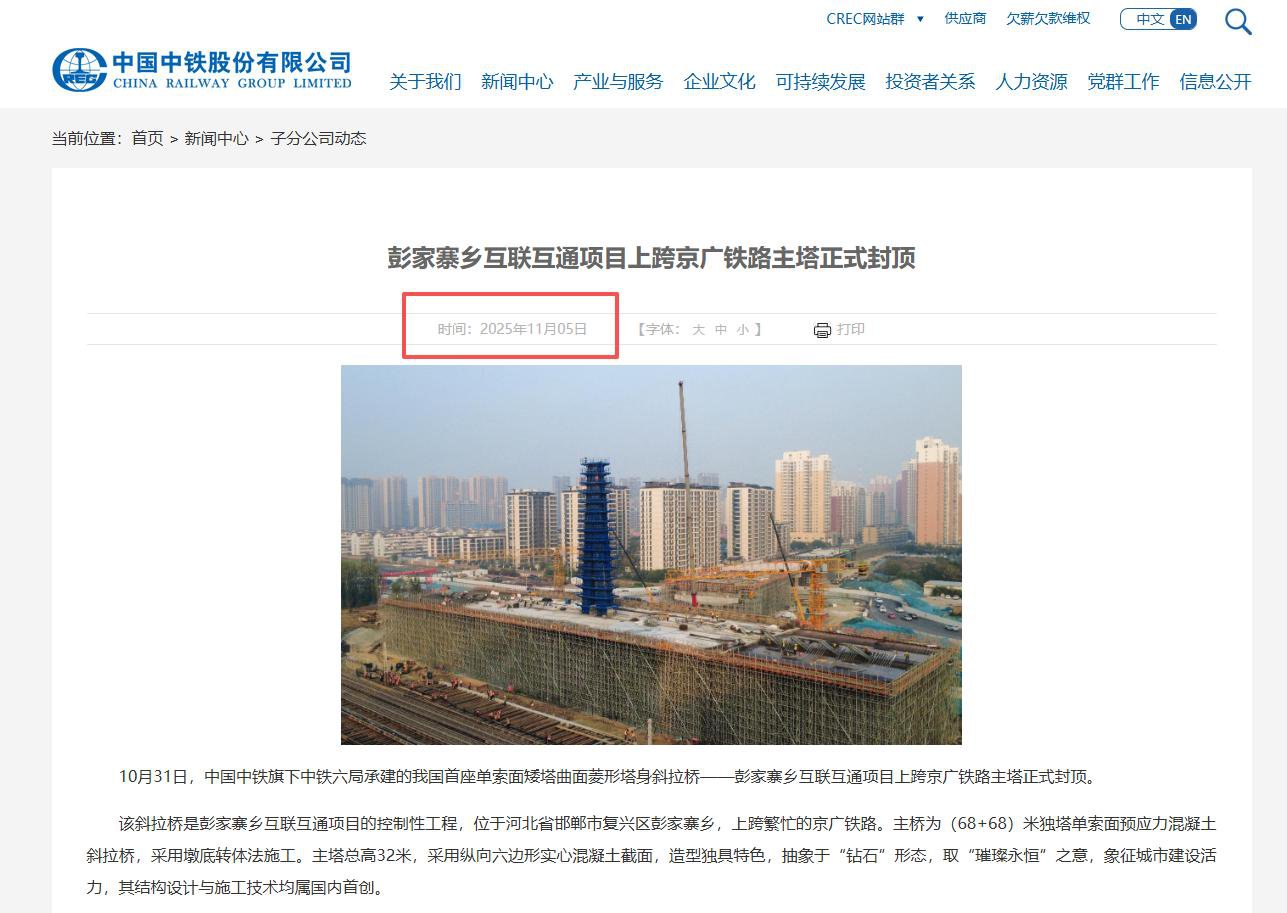The height and width of the screenshot is (913, 1287).
Task: Open the 人力资源 menu
Action: point(1031,82)
